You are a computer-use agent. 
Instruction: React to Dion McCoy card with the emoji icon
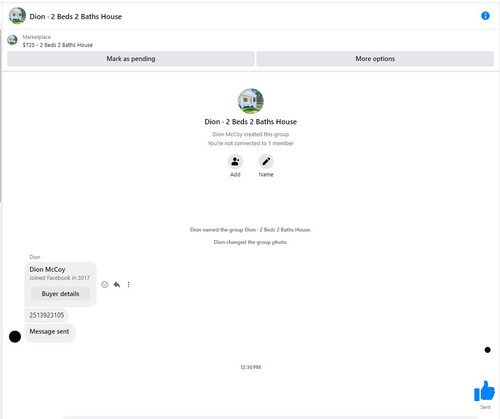pos(105,284)
